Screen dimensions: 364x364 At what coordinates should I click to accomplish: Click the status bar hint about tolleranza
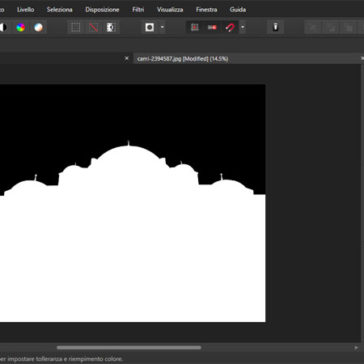pyautogui.click(x=62, y=359)
